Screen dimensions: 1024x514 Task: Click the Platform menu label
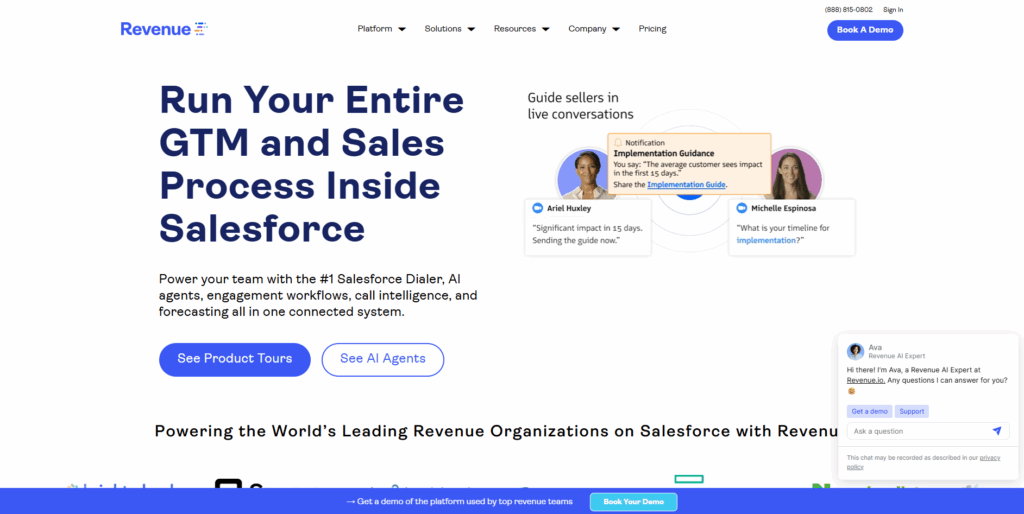[375, 29]
